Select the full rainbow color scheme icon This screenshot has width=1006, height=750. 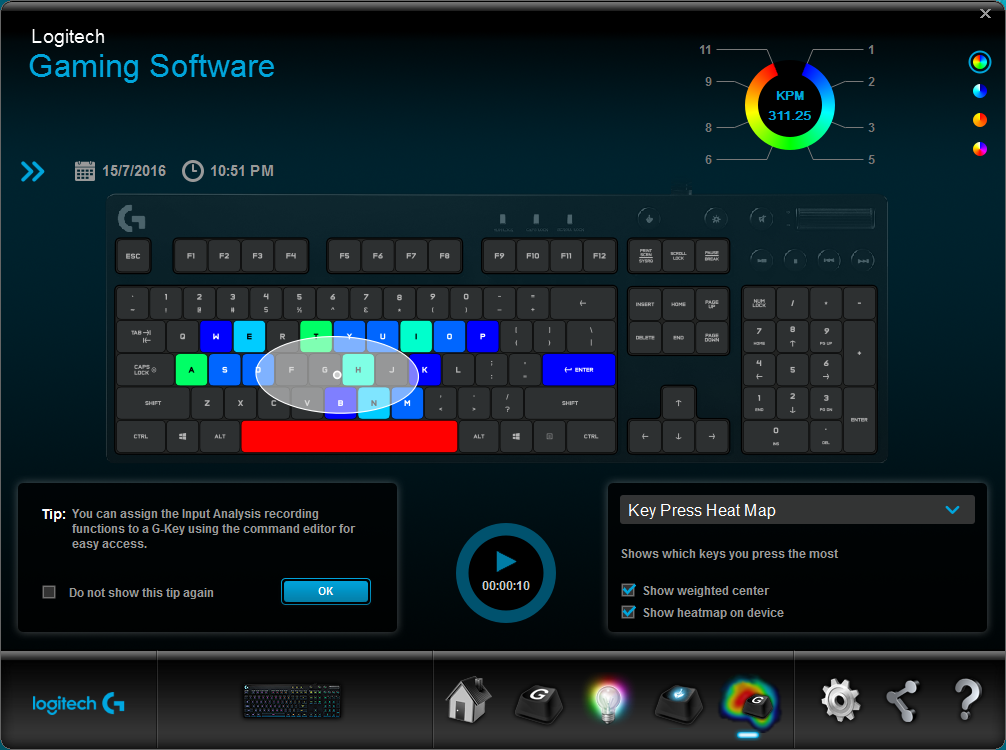[x=980, y=62]
